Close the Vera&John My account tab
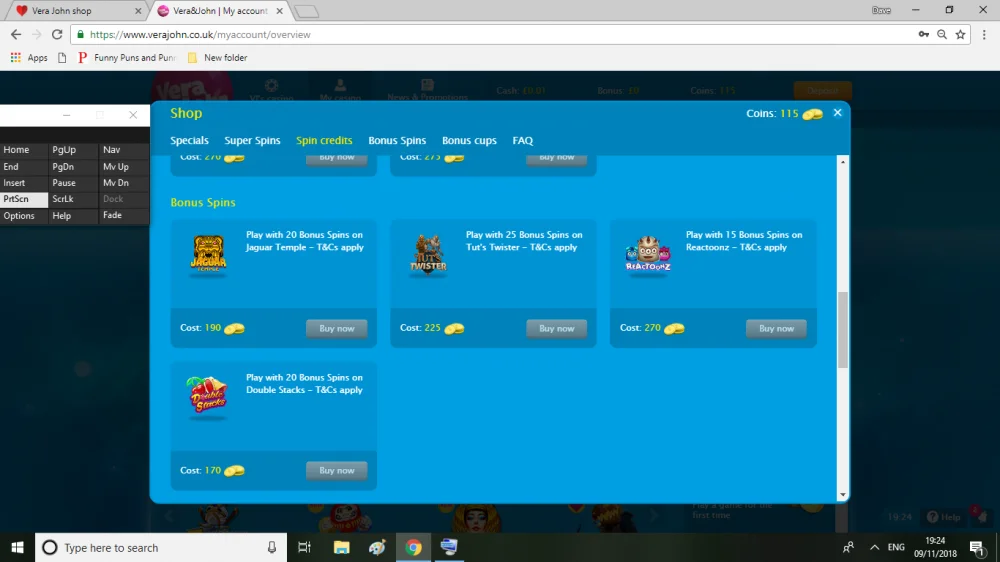Screen dimensions: 1000x562 279,11
